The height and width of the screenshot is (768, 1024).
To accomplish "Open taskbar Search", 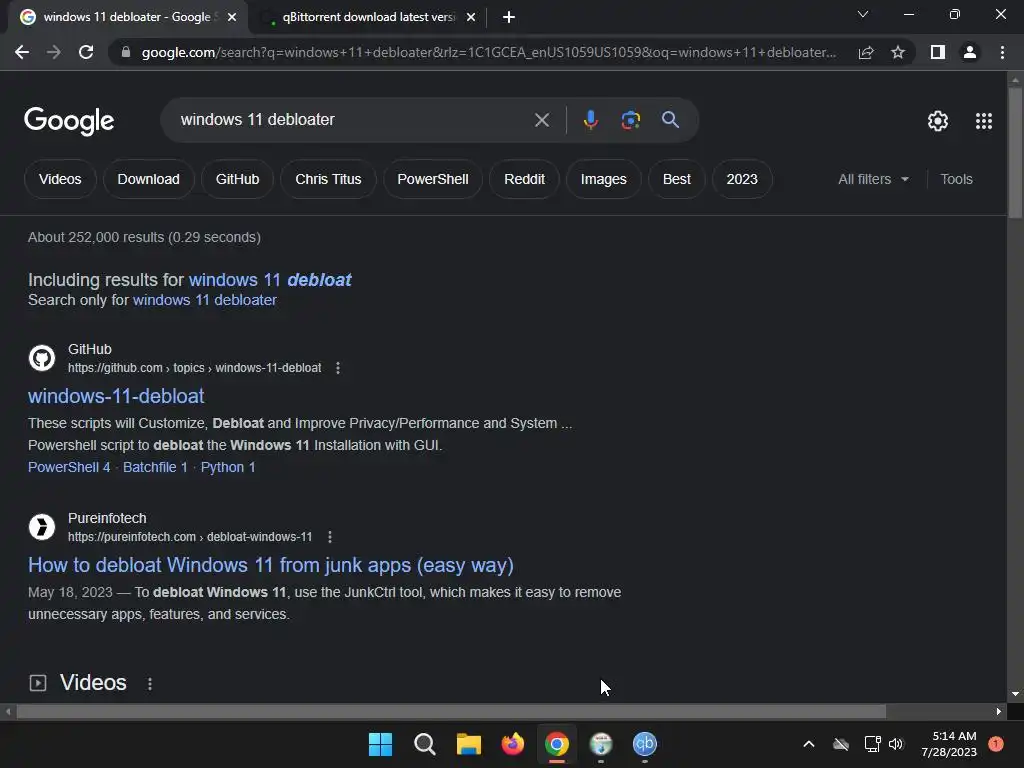I will pyautogui.click(x=424, y=744).
